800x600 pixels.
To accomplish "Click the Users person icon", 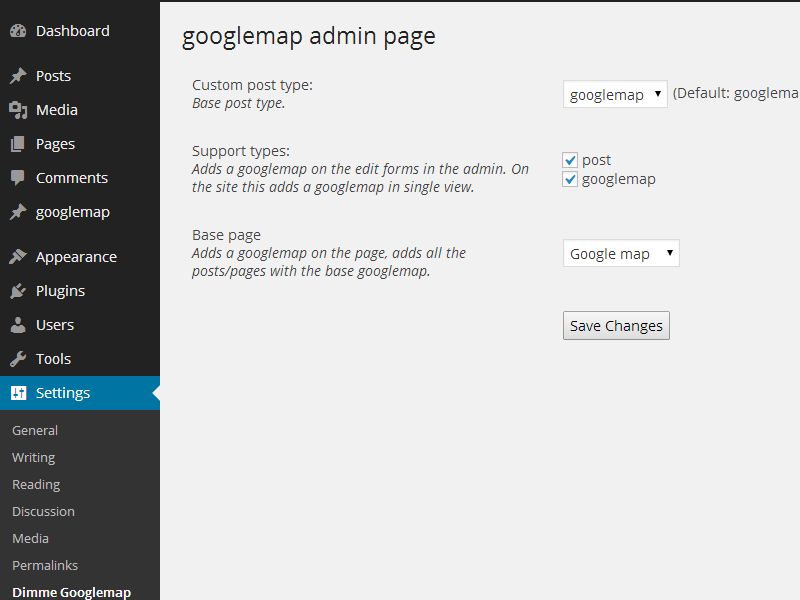I will [18, 325].
